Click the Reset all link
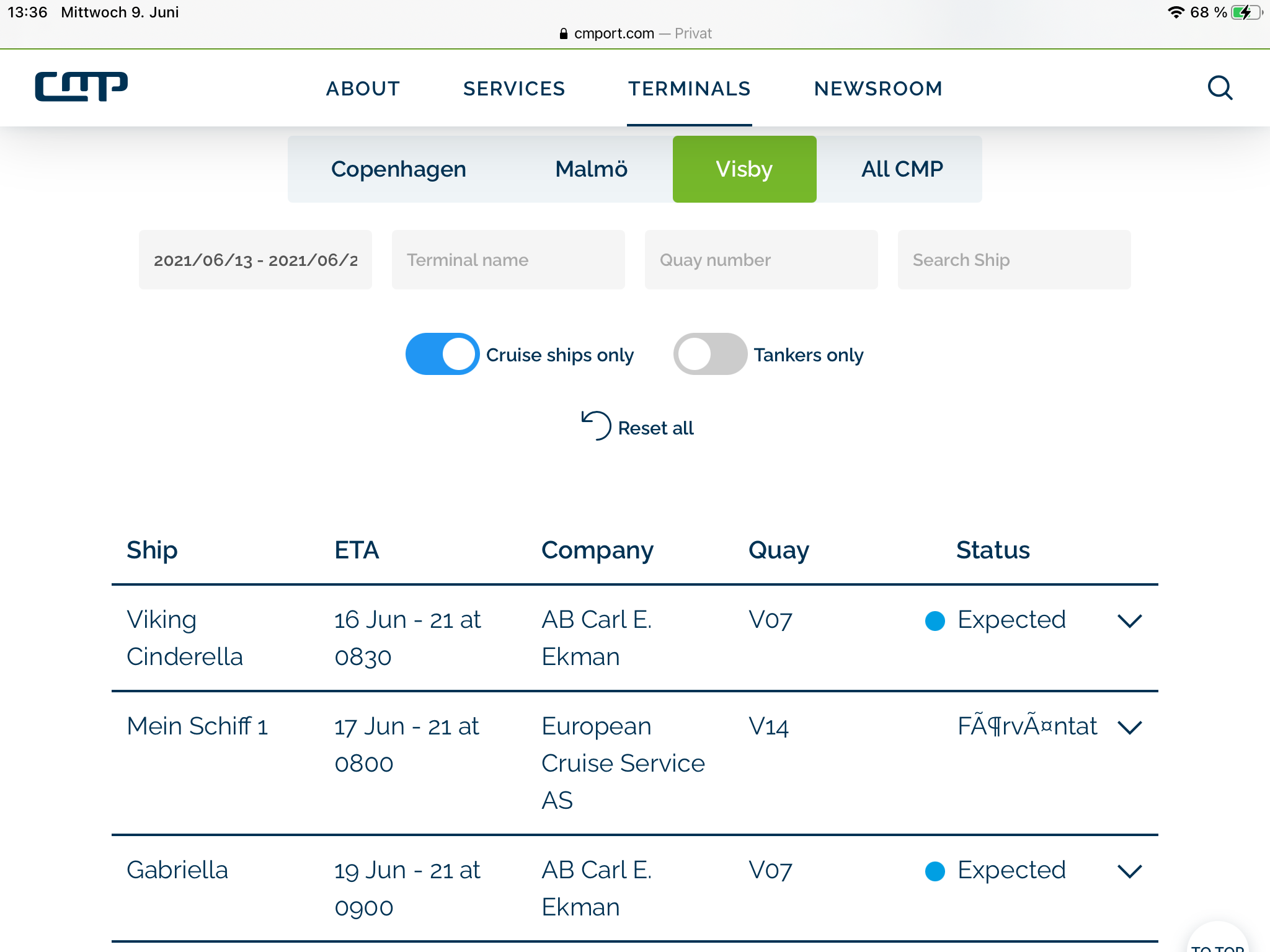 tap(655, 428)
